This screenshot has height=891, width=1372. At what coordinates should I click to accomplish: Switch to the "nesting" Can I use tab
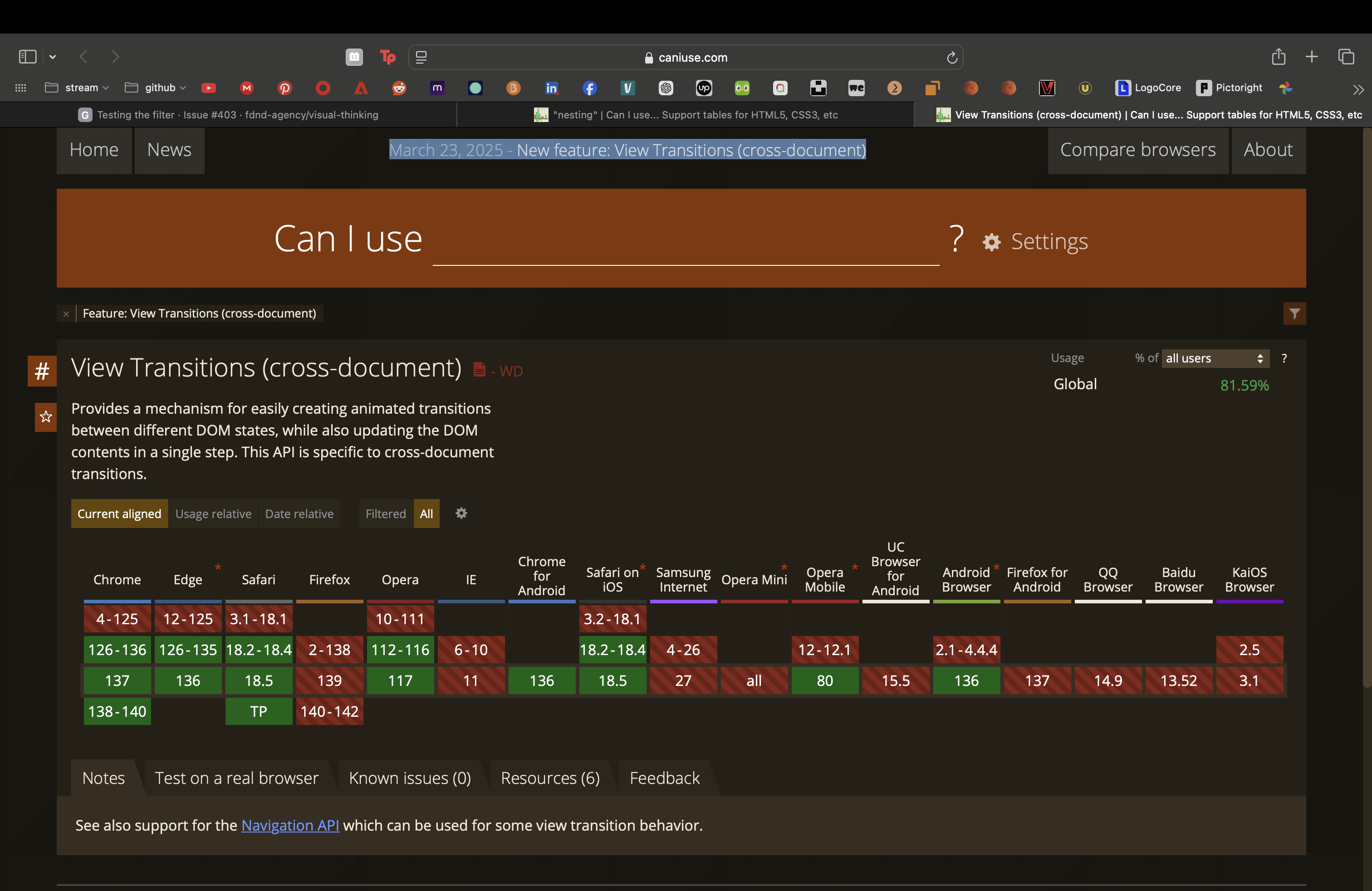tap(686, 115)
